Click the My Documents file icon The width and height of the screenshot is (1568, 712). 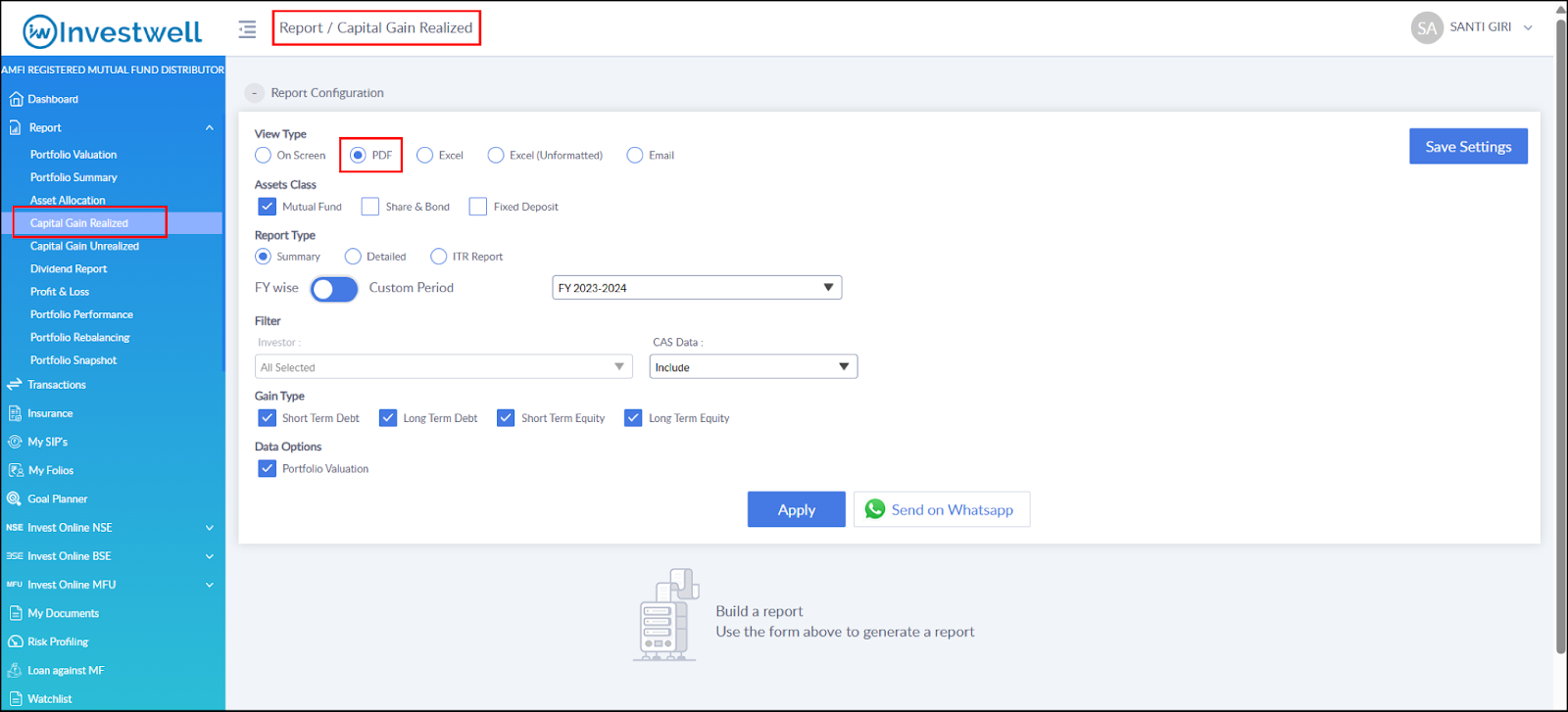[x=15, y=613]
